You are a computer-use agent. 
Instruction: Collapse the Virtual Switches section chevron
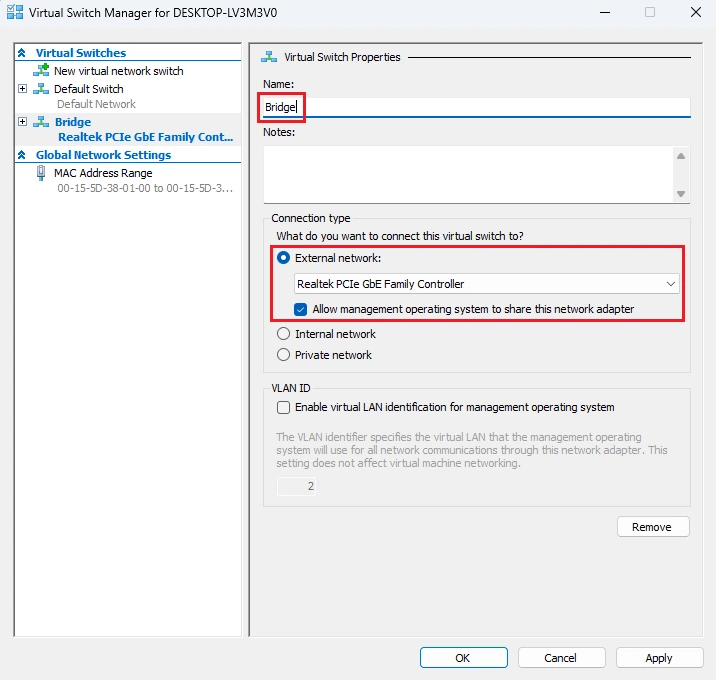[21, 53]
